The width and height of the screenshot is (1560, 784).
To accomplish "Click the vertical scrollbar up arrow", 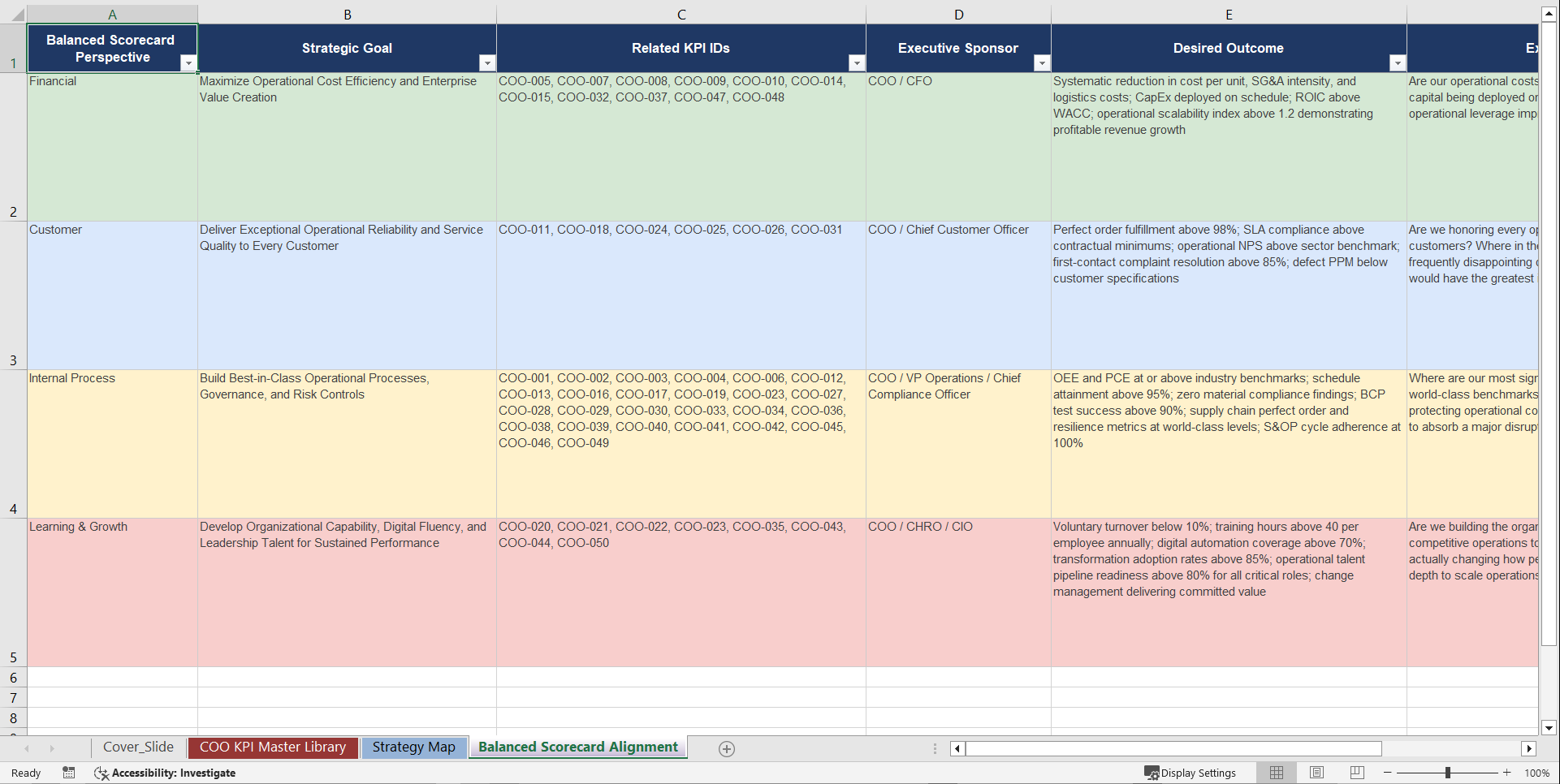I will (x=1549, y=14).
